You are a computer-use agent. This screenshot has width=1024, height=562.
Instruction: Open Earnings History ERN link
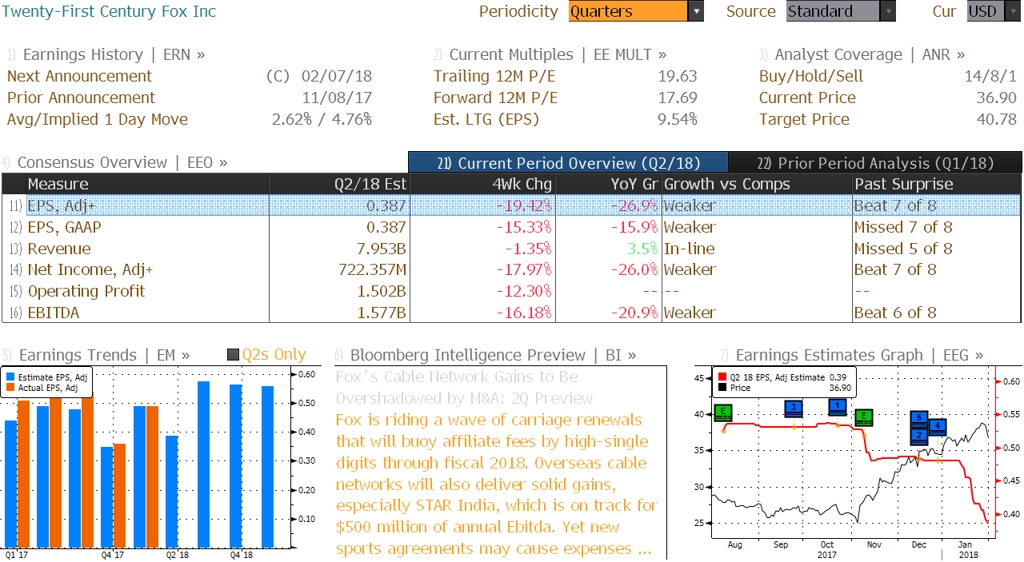[x=114, y=55]
